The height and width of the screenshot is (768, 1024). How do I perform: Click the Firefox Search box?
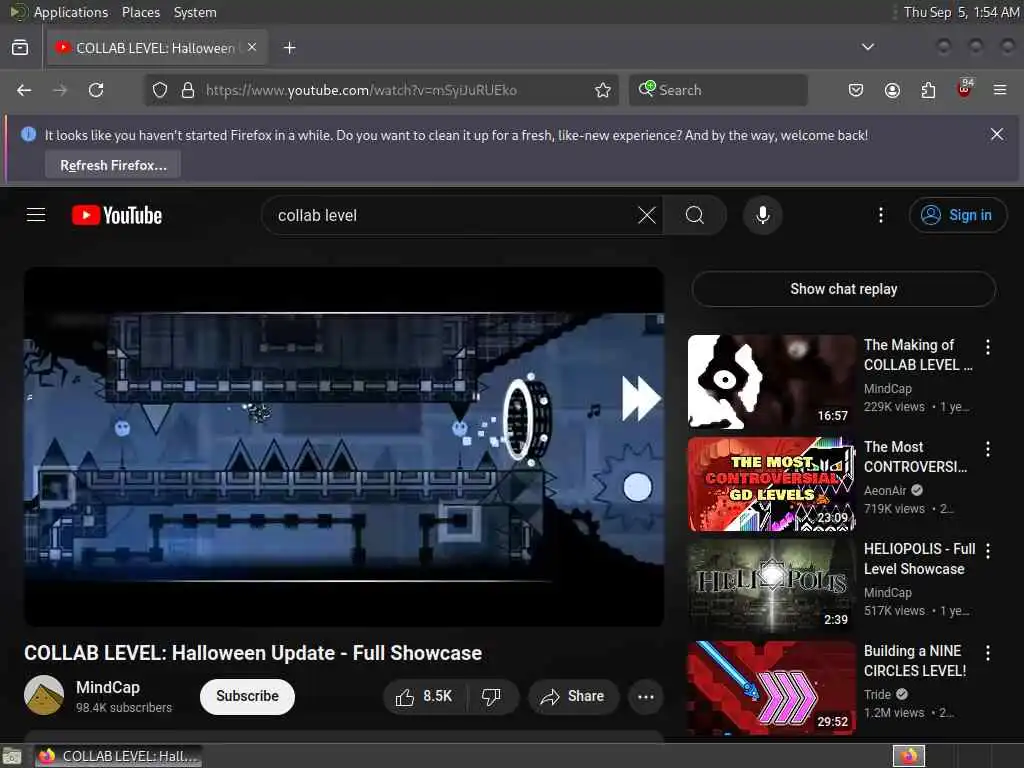(x=718, y=90)
